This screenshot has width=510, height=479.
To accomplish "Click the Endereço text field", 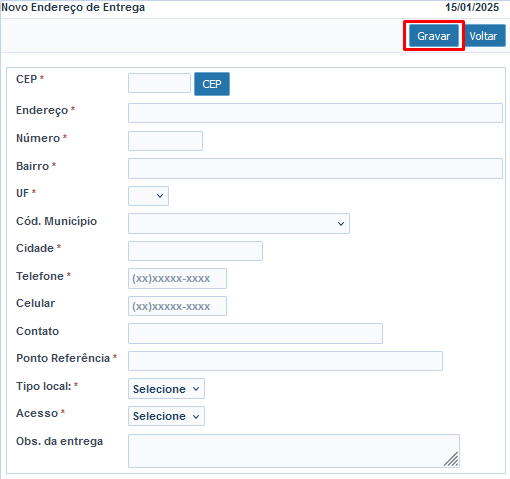I will click(315, 113).
